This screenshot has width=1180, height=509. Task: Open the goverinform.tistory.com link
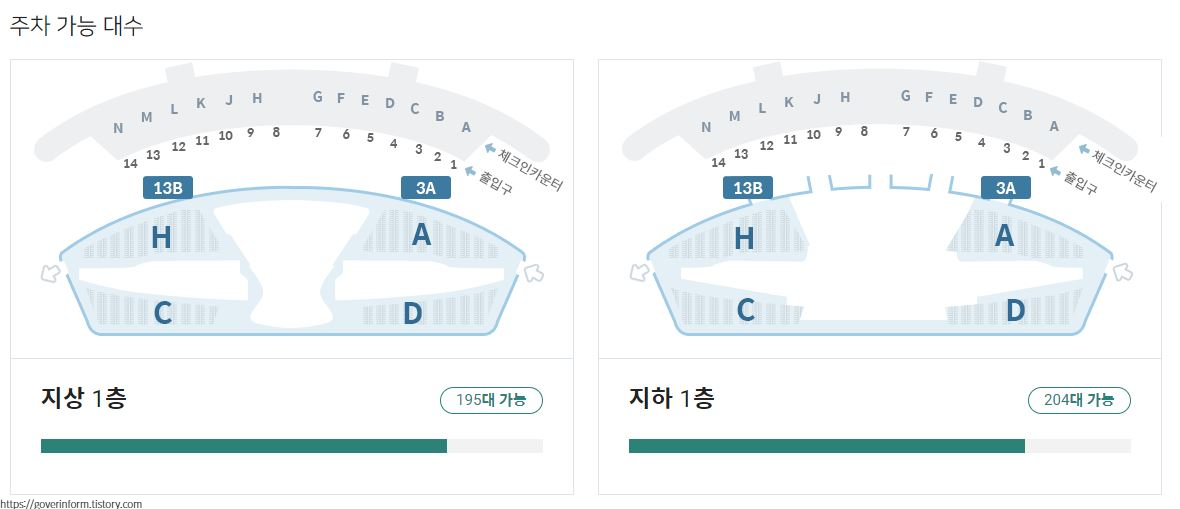pos(71,504)
